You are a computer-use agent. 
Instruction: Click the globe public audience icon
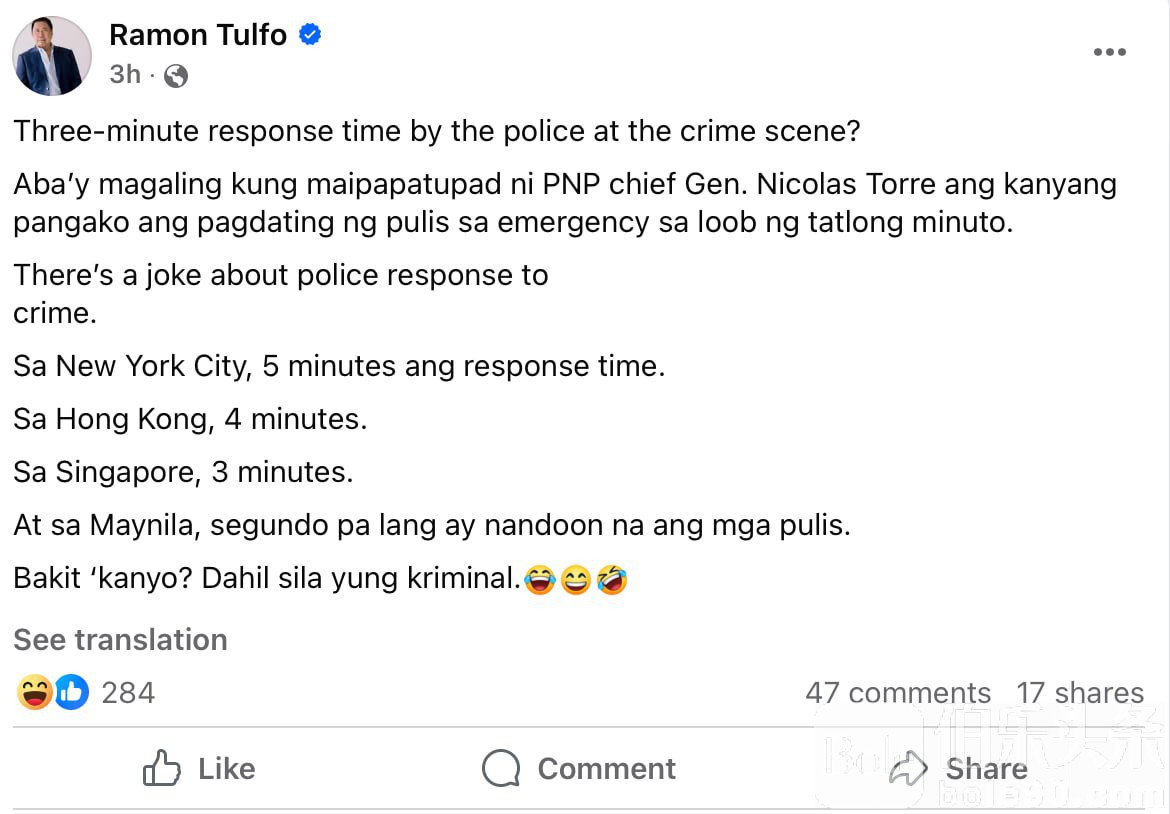click(176, 76)
